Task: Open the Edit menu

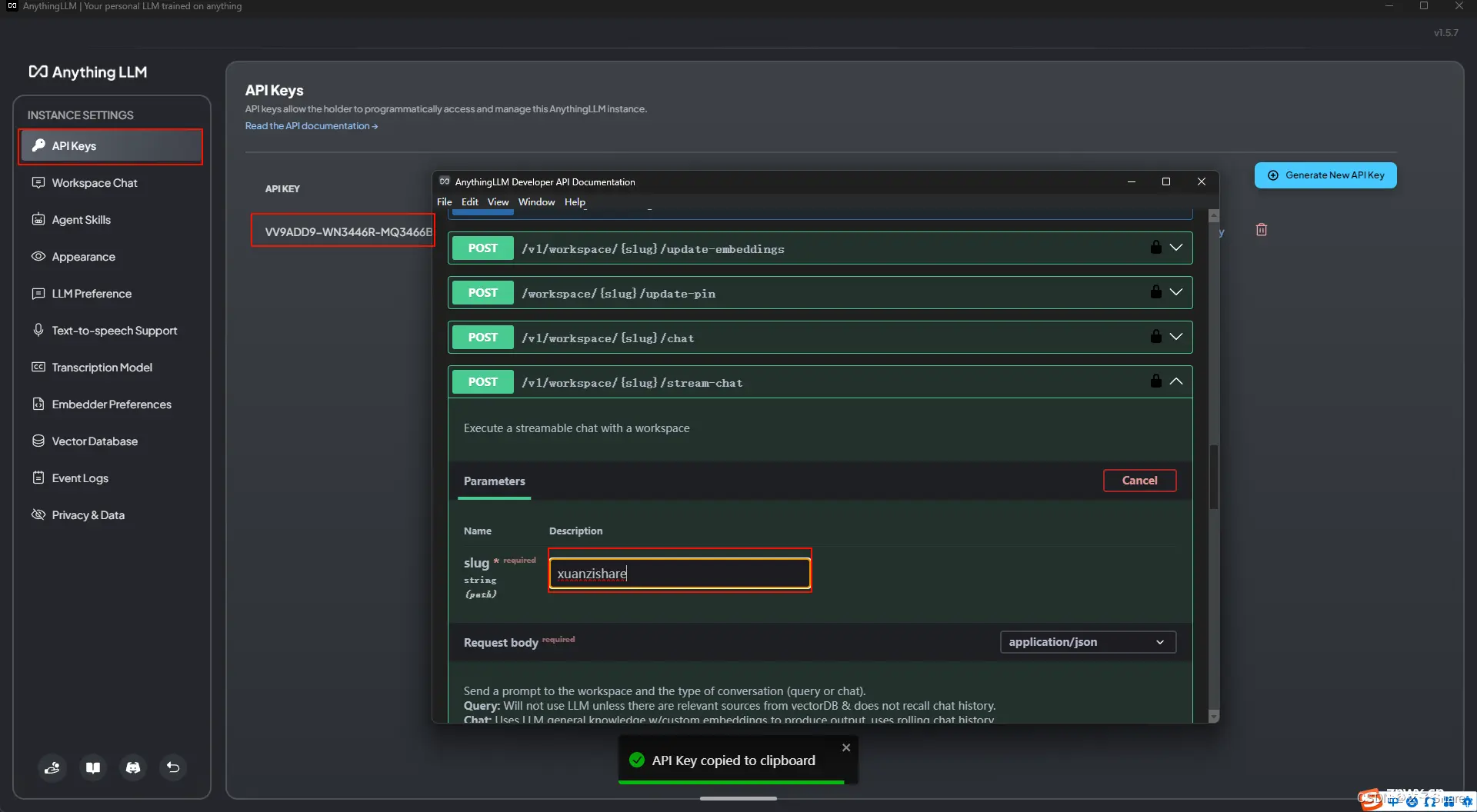Action: pyautogui.click(x=470, y=202)
